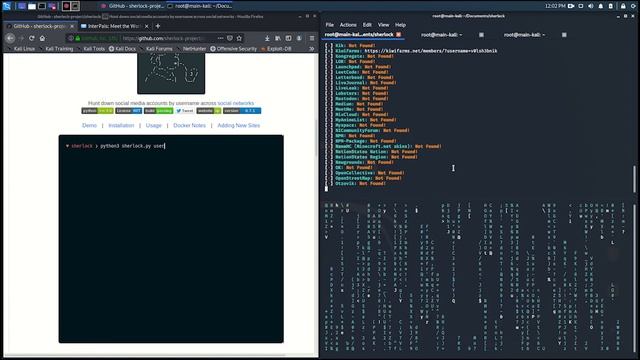Open the terminal View menu

[x=383, y=25]
